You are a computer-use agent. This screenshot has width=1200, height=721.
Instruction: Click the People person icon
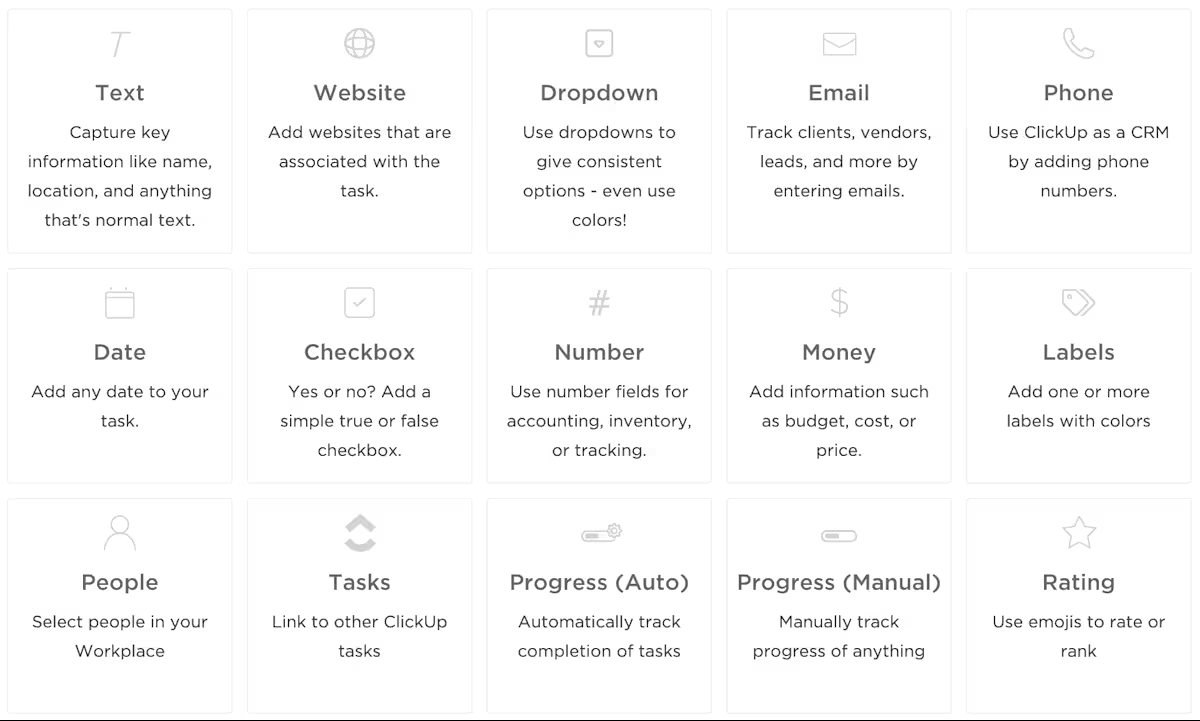pos(119,531)
